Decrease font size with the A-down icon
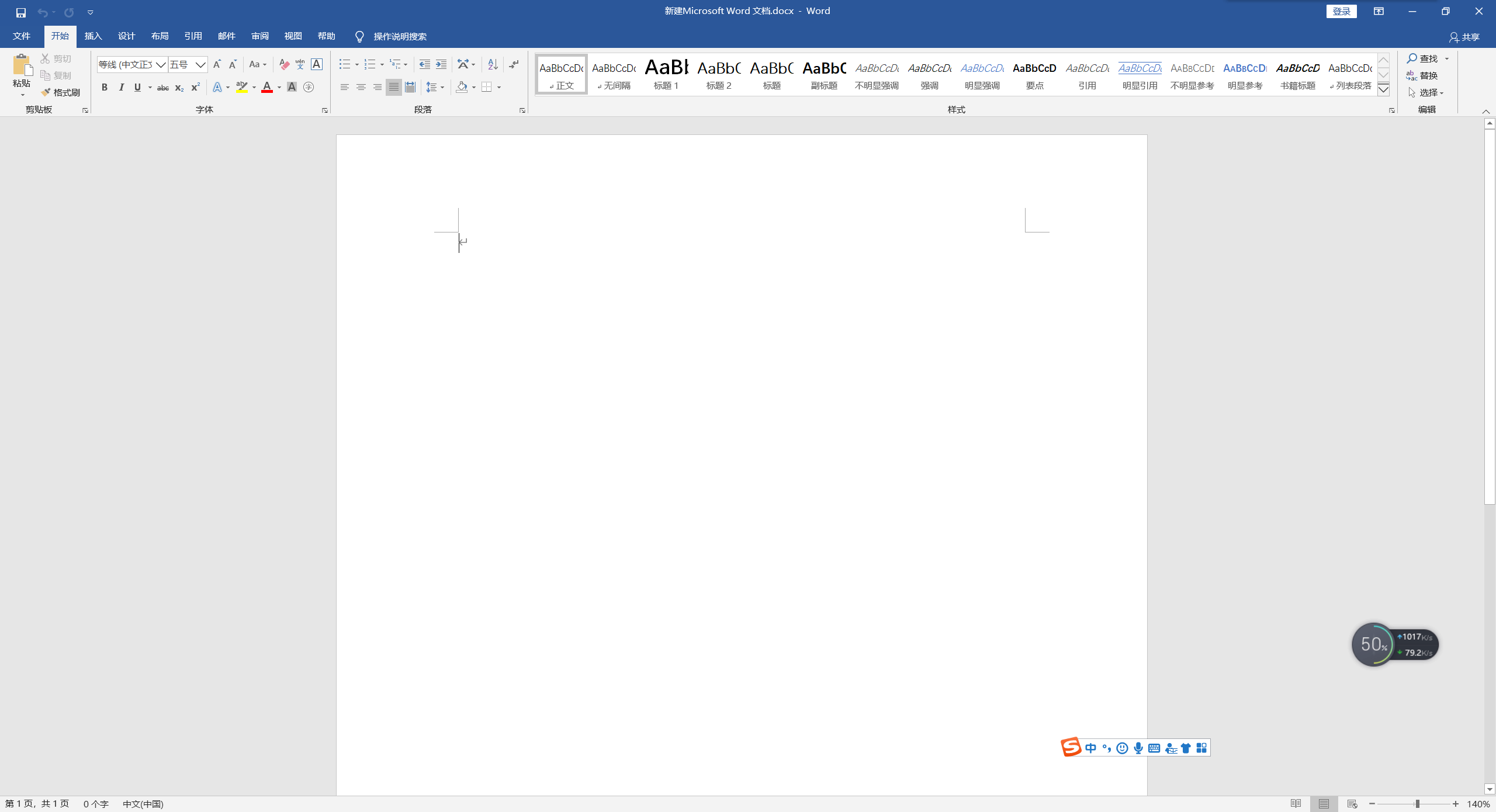This screenshot has height=812, width=1496. 233,64
